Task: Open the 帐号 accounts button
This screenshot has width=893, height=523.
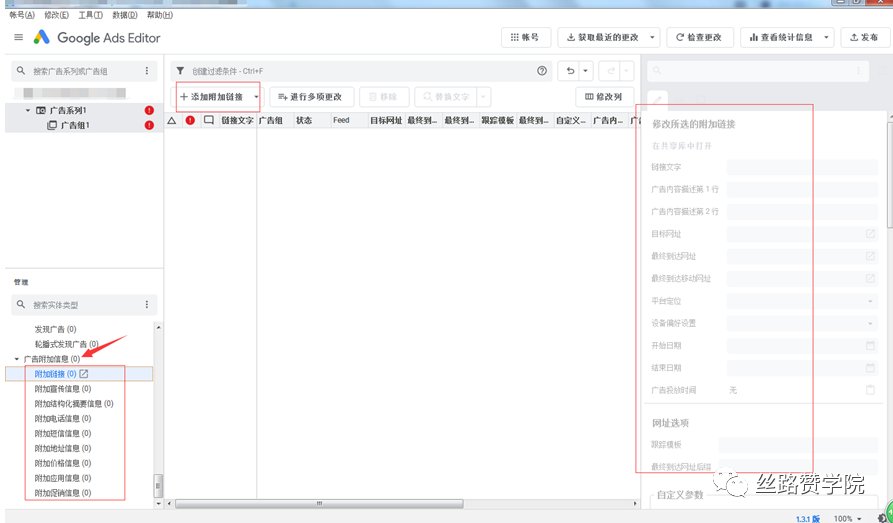Action: coord(526,38)
